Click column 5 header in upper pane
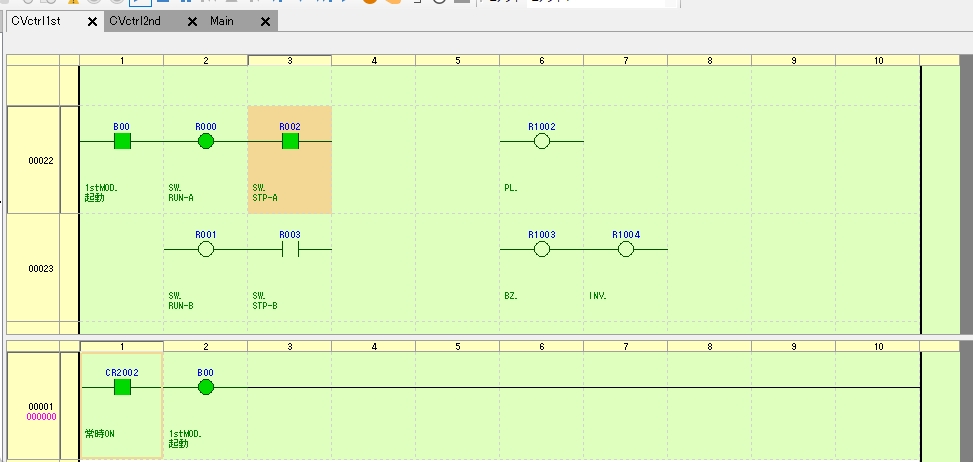The image size is (973, 462). pos(458,61)
